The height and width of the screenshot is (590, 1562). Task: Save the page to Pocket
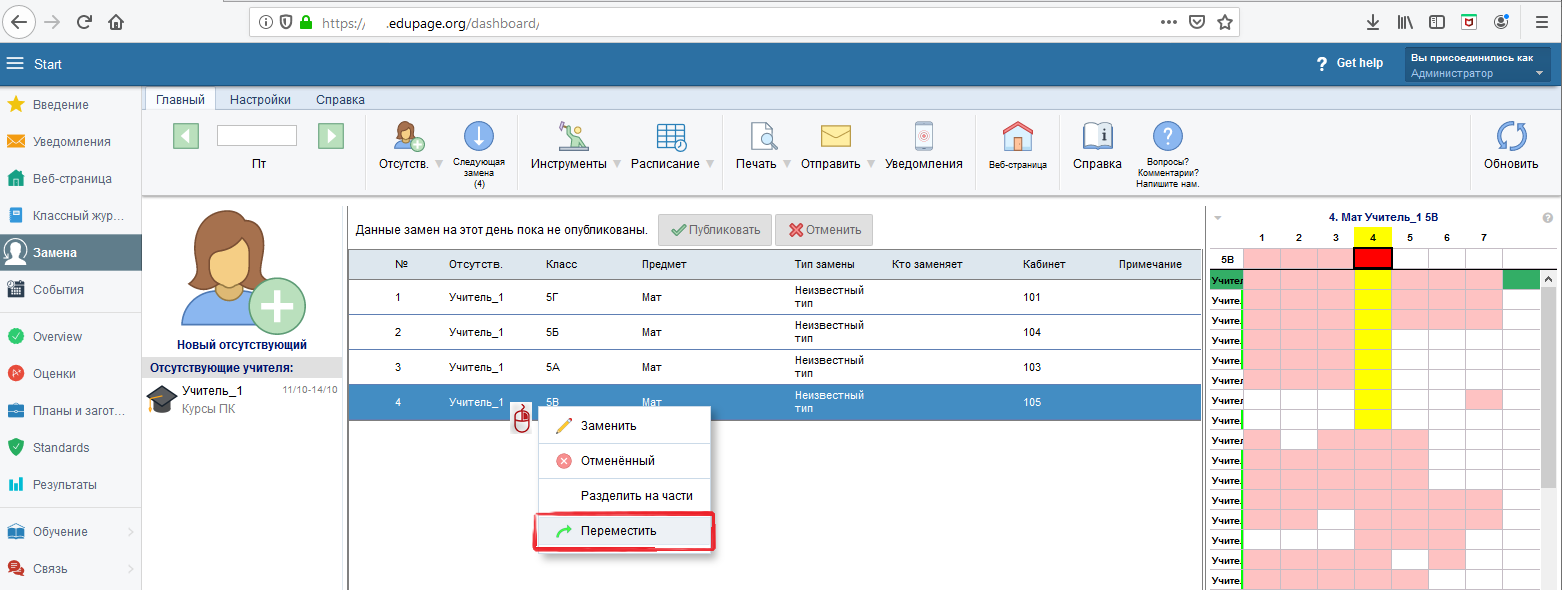point(1196,22)
